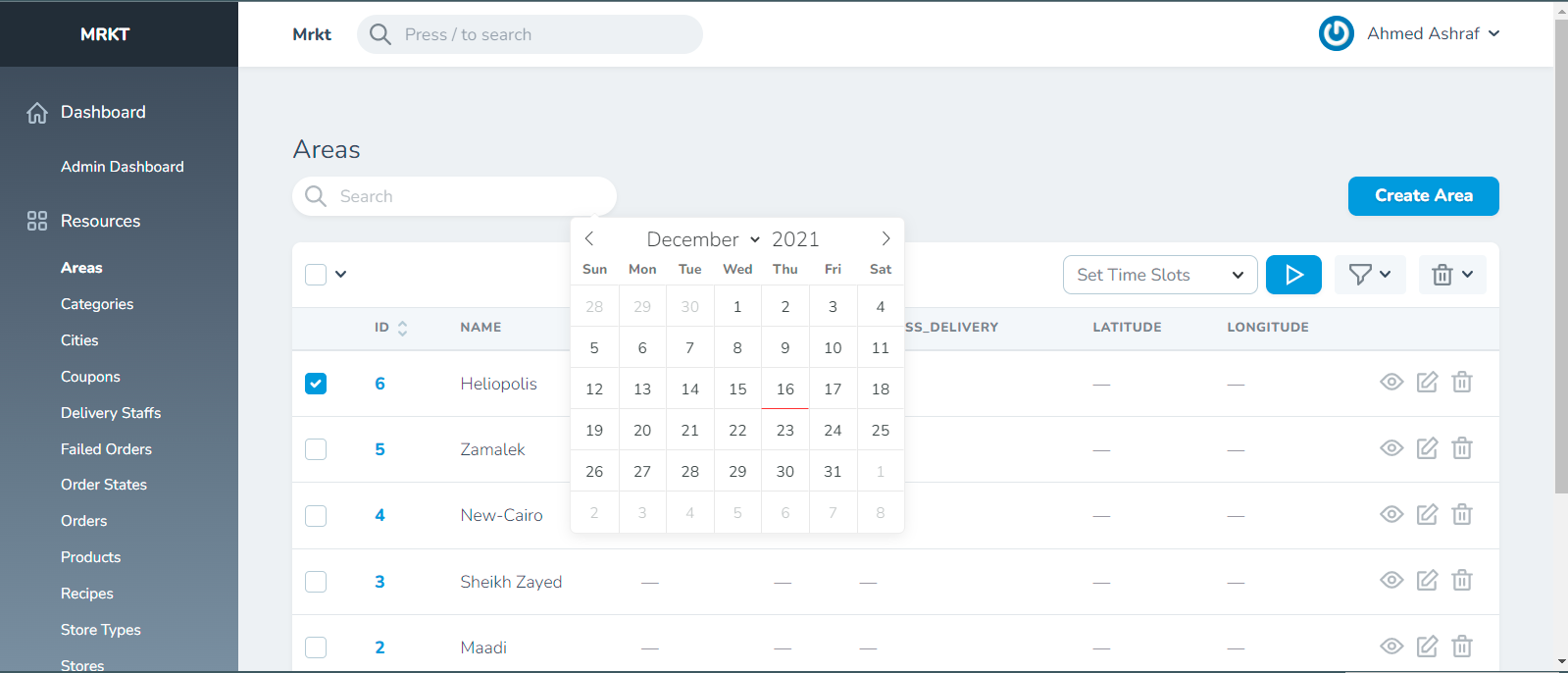
Task: Open the Set Time Slots dropdown
Action: click(x=1159, y=275)
